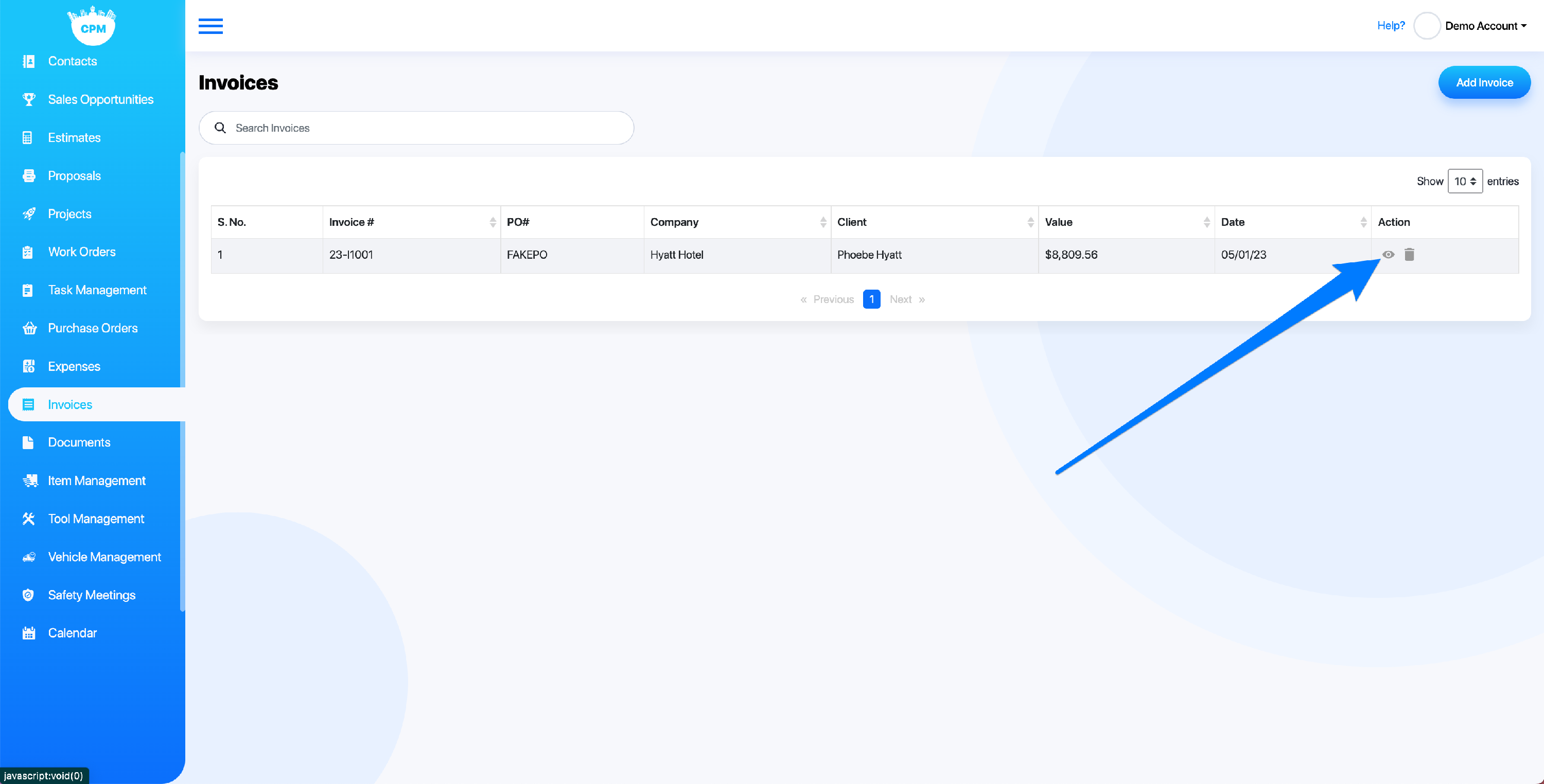Screen dimensions: 1544x784
Task: Click the Contacts address book icon
Action: pyautogui.click(x=28, y=61)
